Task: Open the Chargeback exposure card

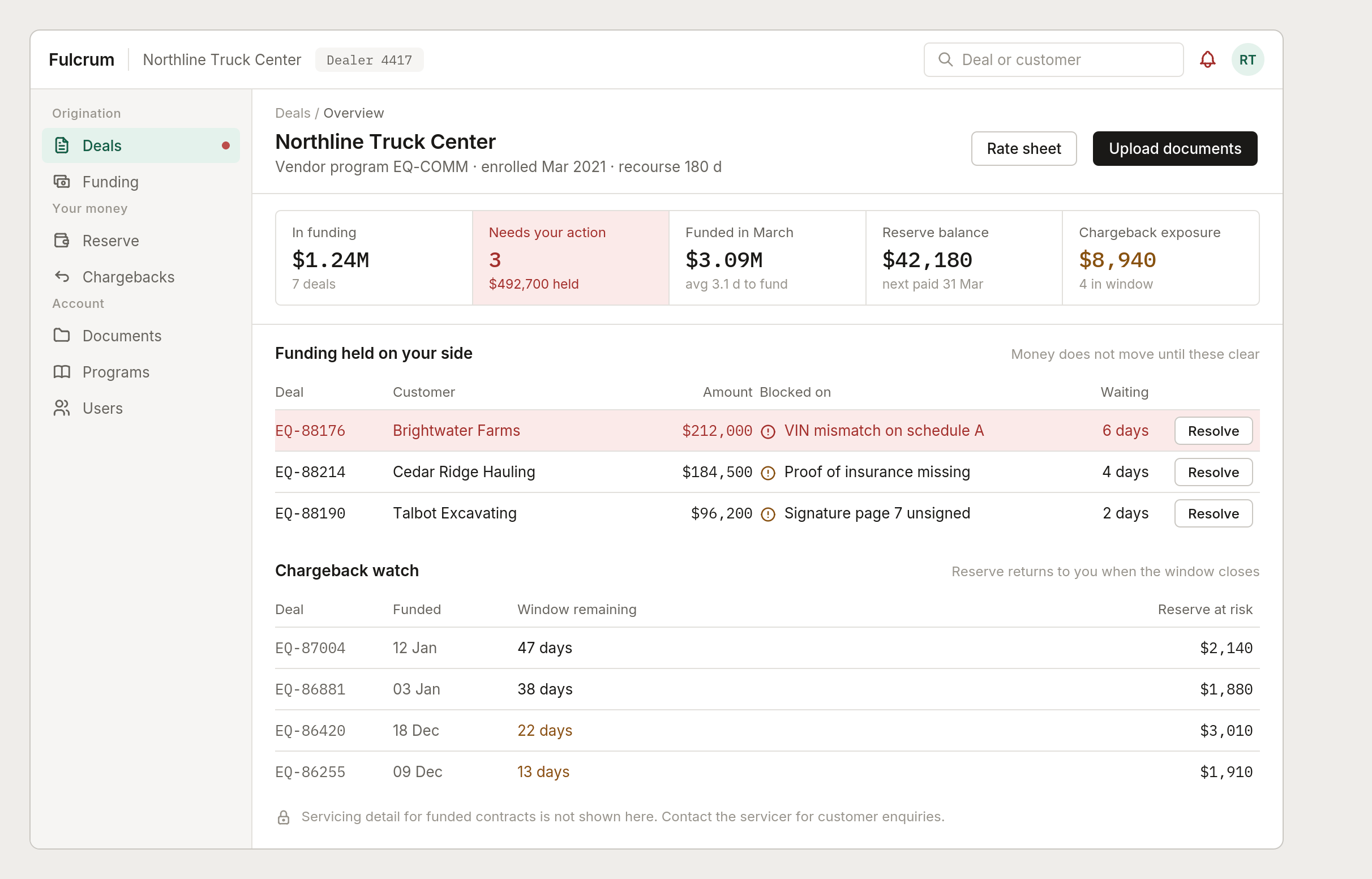Action: pyautogui.click(x=1161, y=258)
